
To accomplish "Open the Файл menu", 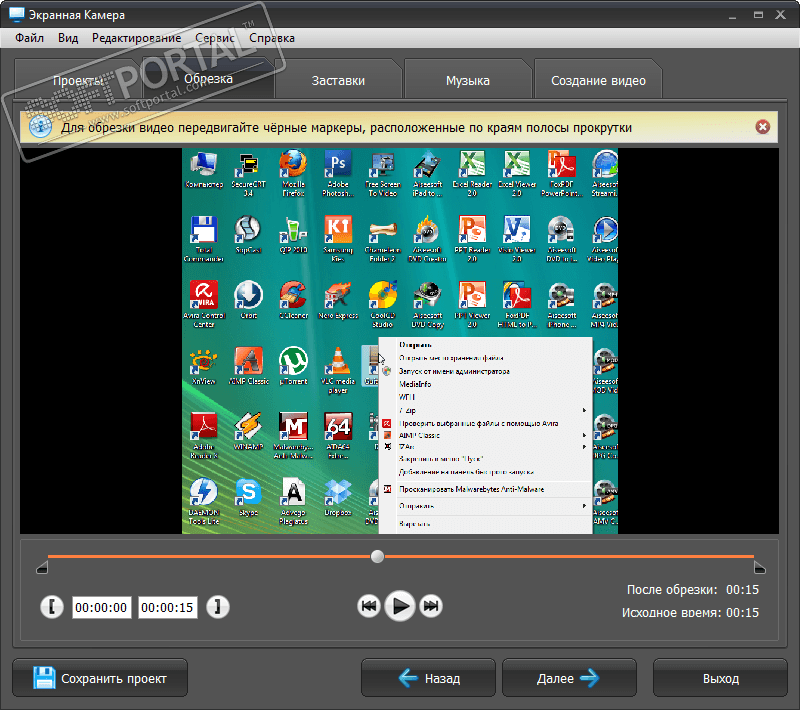I will click(x=29, y=38).
